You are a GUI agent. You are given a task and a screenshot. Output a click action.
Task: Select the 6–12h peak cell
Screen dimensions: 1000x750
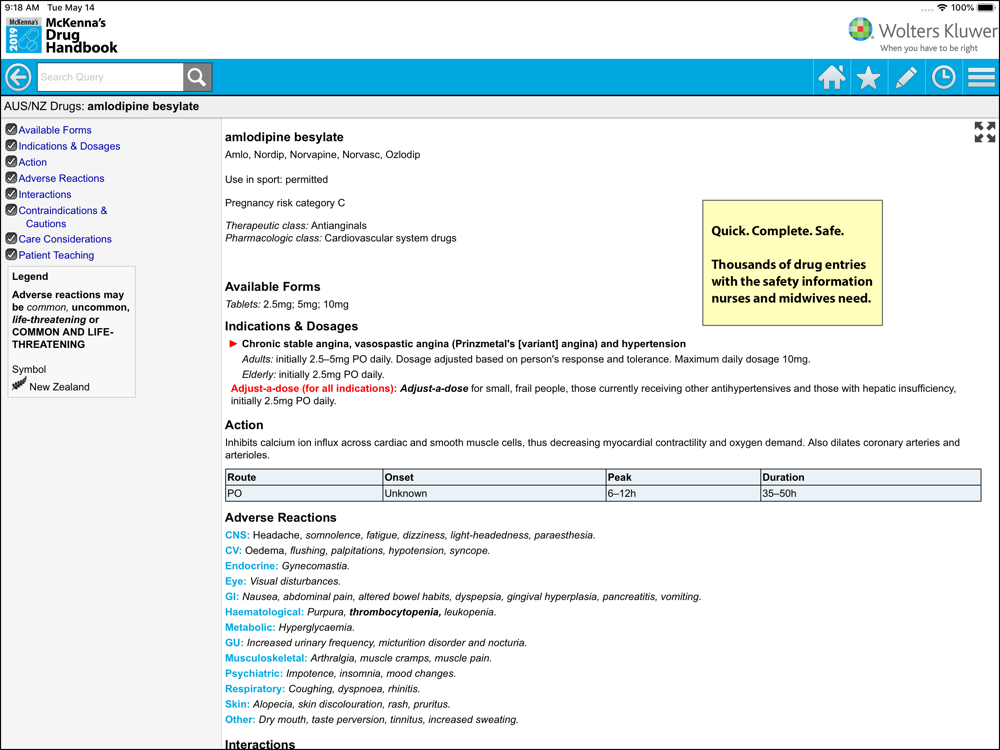pos(683,493)
